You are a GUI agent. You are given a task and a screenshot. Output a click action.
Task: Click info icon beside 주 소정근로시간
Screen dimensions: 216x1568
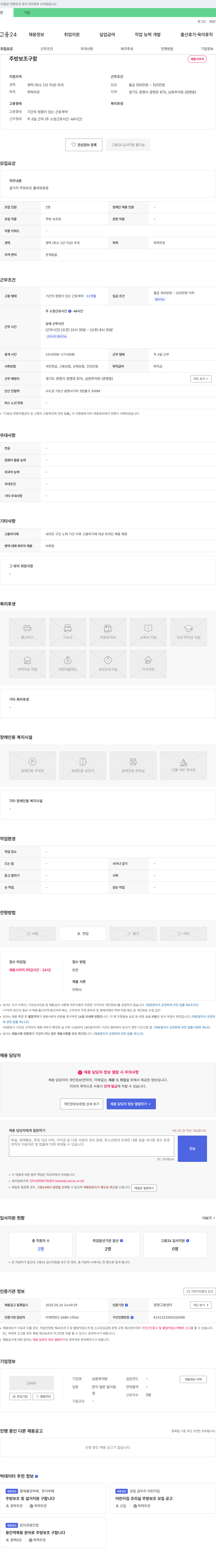point(70,311)
